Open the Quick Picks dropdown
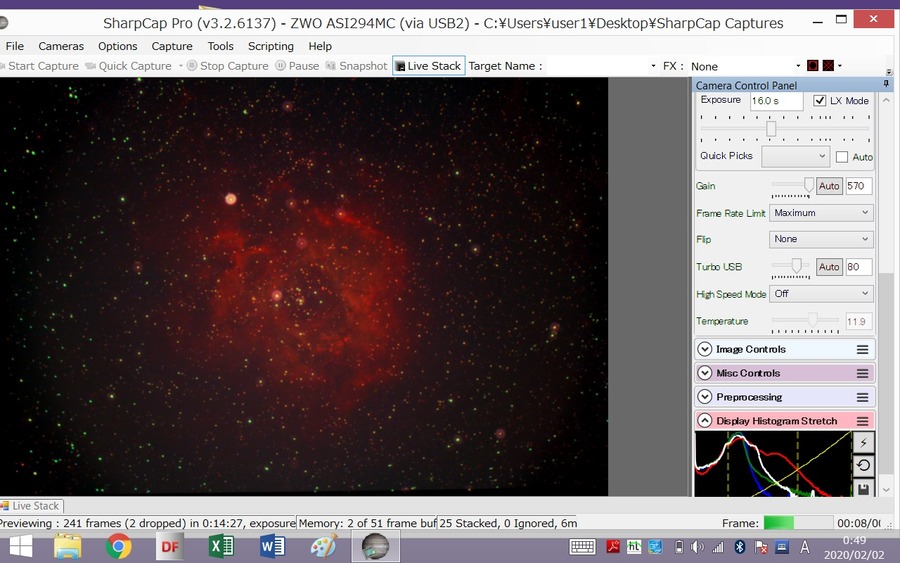 (794, 156)
